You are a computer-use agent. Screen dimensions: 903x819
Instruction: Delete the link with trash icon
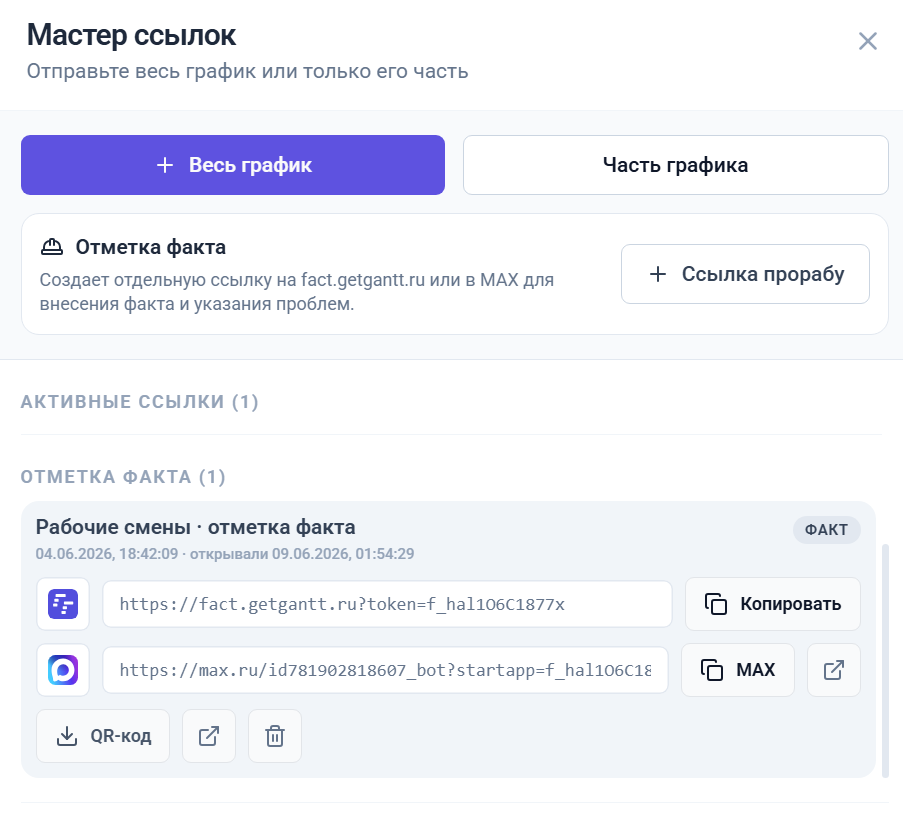tap(275, 736)
